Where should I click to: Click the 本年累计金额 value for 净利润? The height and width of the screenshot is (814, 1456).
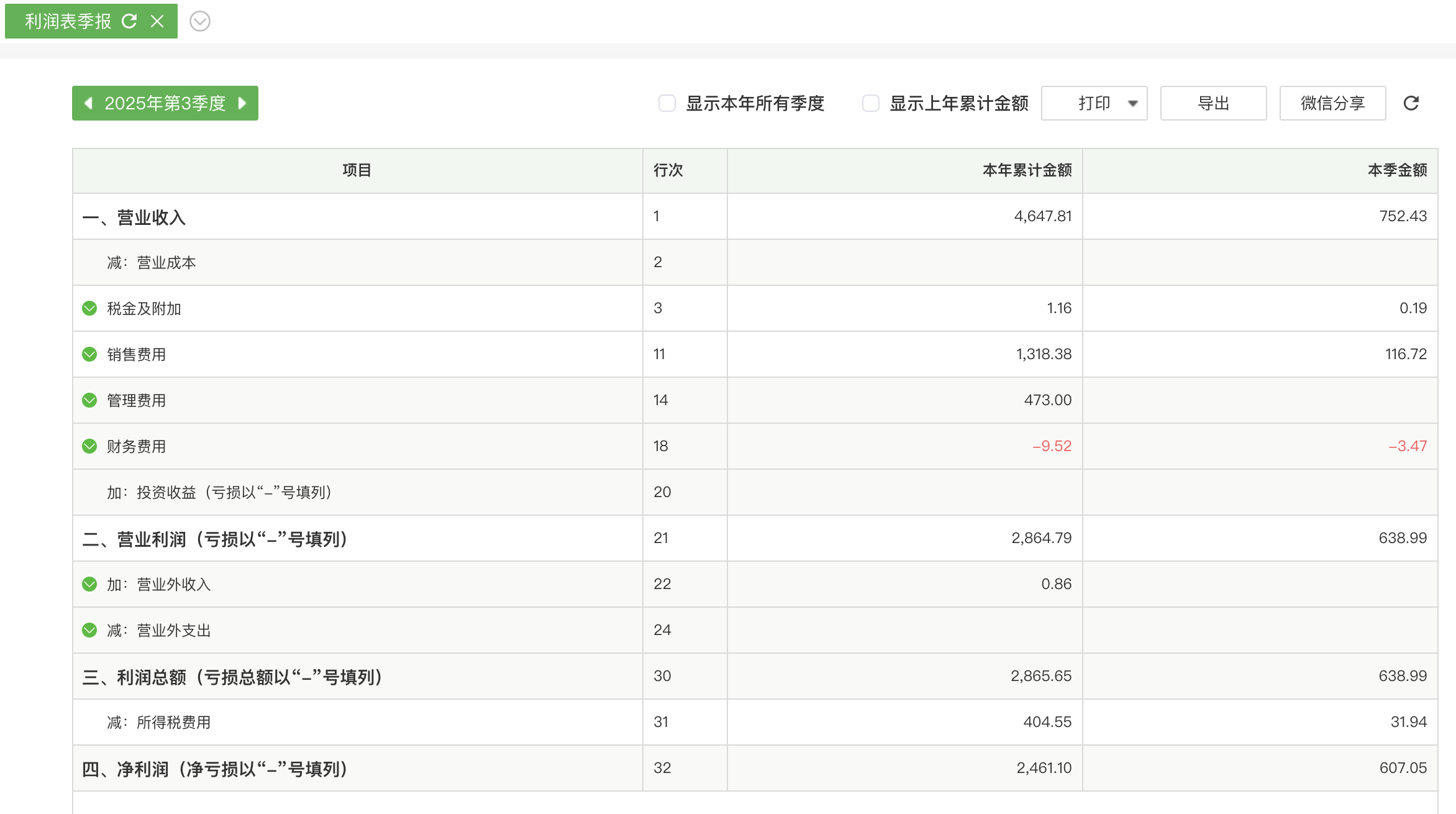pyautogui.click(x=1044, y=768)
